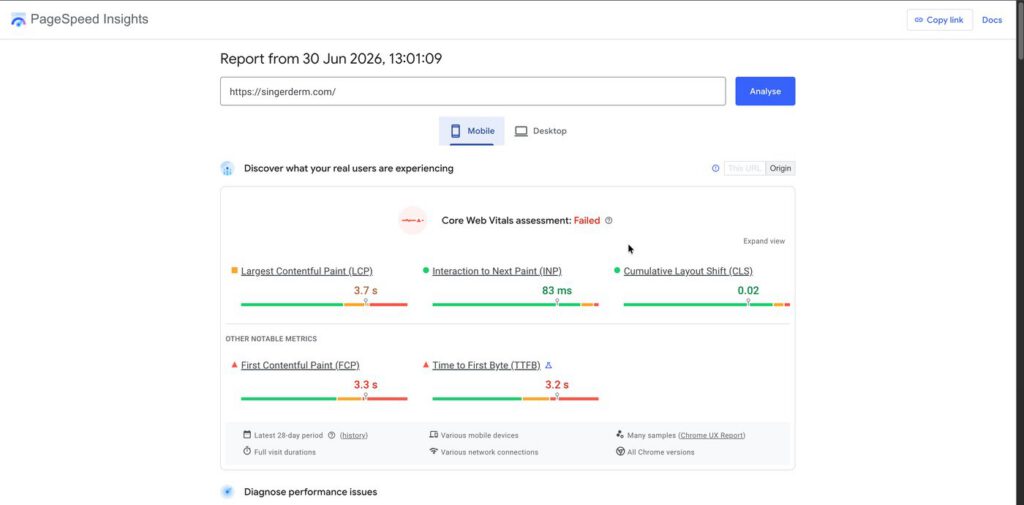Click the Report from 30 Jun 2026 heading
Image resolution: width=1024 pixels, height=505 pixels.
[x=331, y=59]
